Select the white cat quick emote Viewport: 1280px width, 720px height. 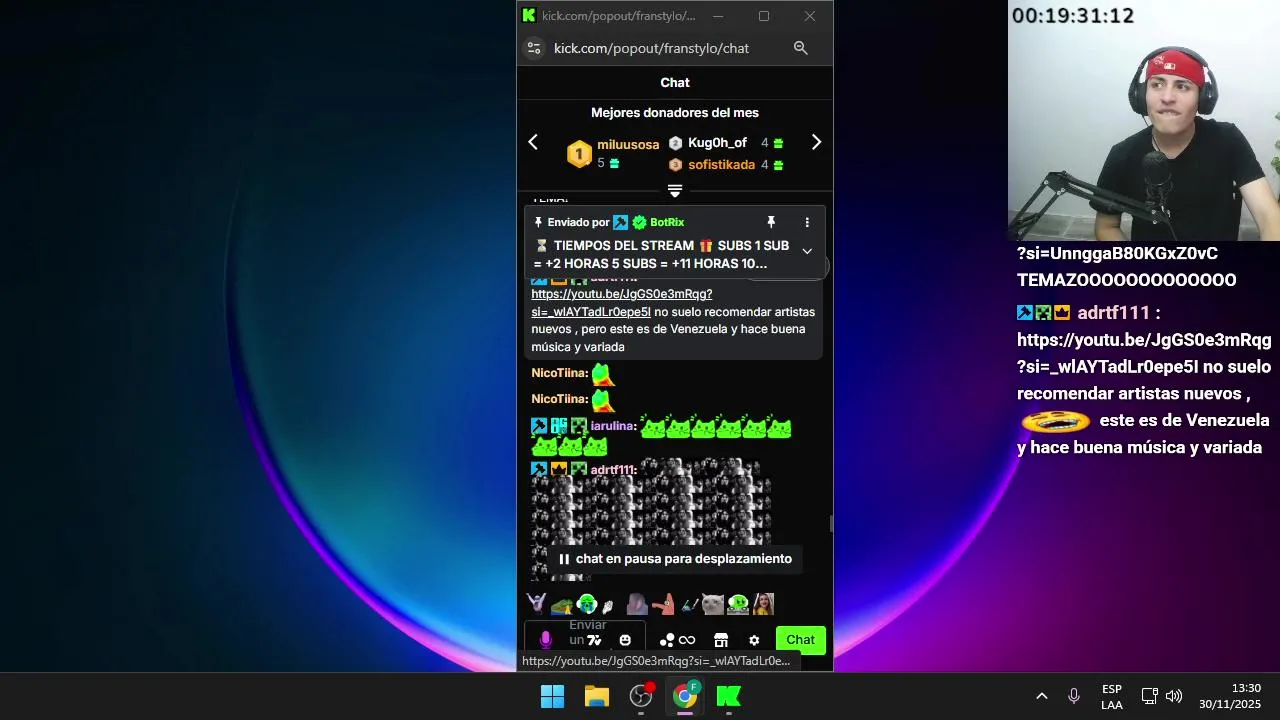pos(712,604)
